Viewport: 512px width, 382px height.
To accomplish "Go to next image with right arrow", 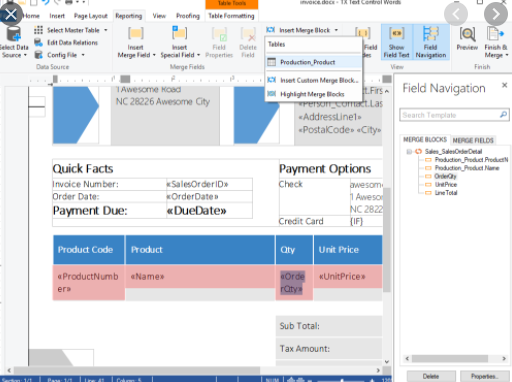I will click(x=496, y=14).
